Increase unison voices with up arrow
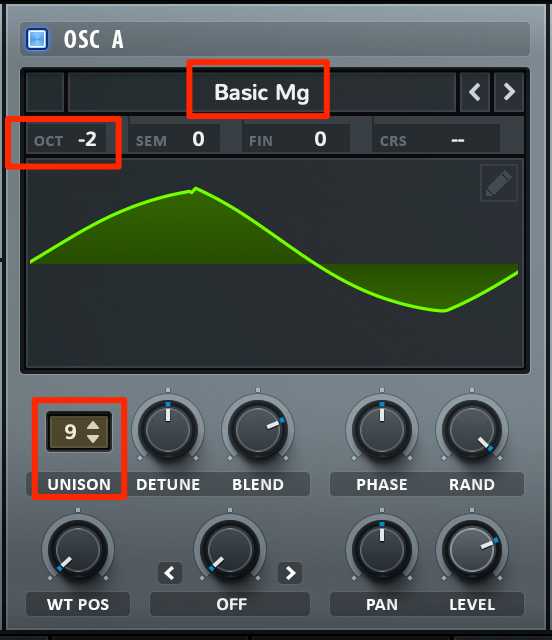The height and width of the screenshot is (640, 552). click(93, 425)
